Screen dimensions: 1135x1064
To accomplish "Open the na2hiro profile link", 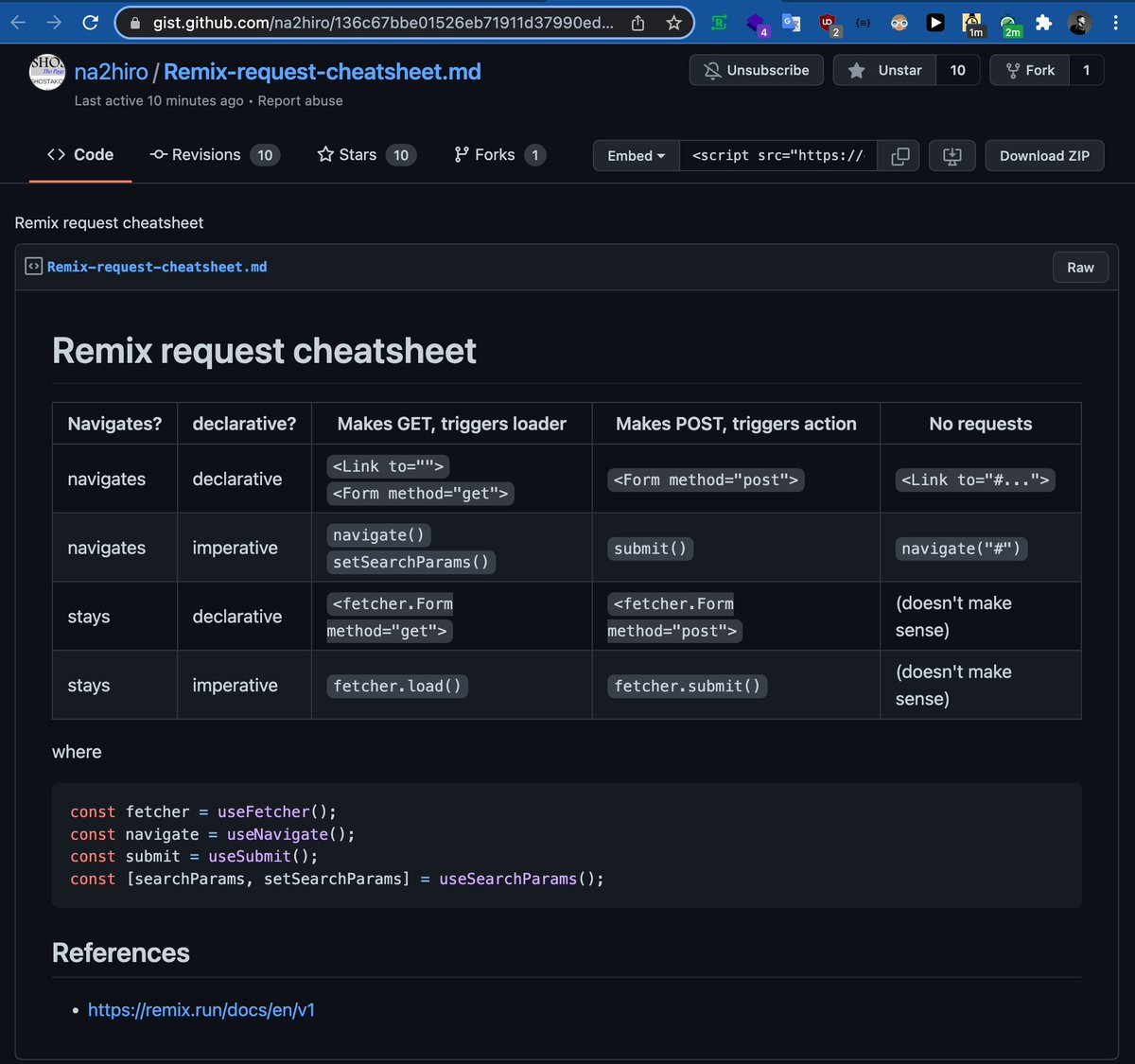I will pyautogui.click(x=112, y=72).
